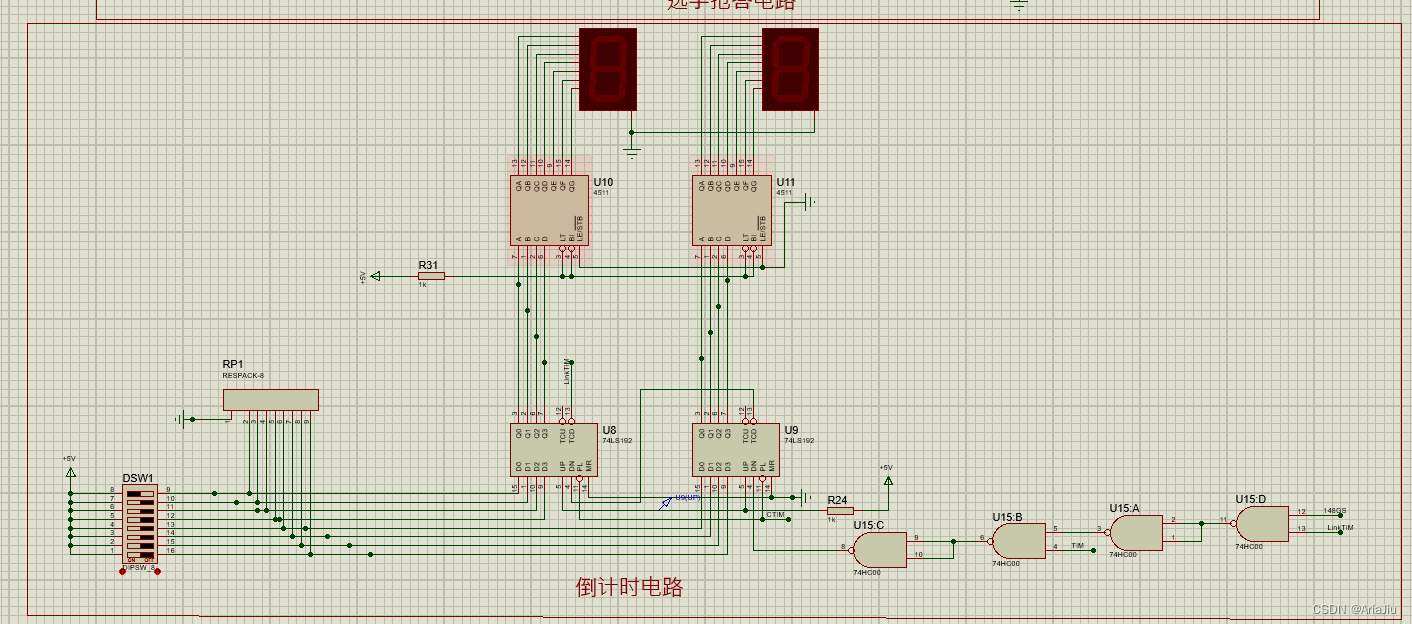
Task: Select resistor R31 body
Action: pos(431,276)
